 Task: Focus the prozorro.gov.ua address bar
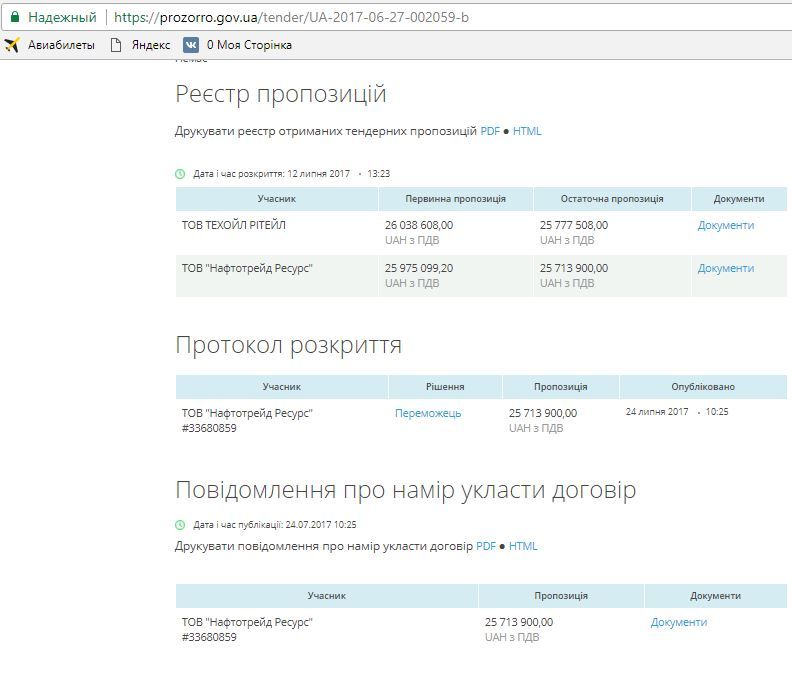[x=400, y=17]
